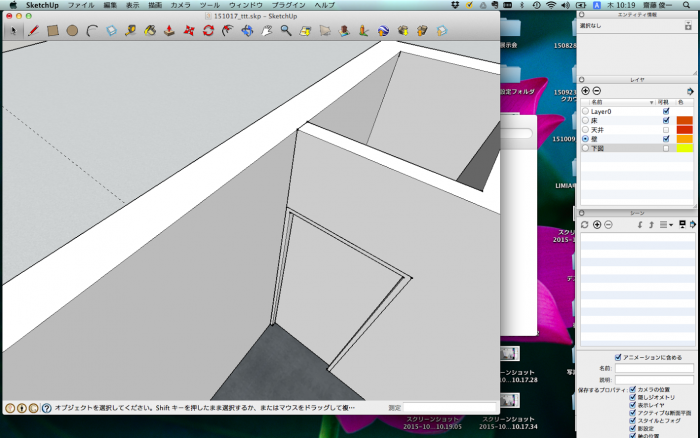Activate the Circle drawing tool
This screenshot has width=700, height=438.
click(72, 31)
